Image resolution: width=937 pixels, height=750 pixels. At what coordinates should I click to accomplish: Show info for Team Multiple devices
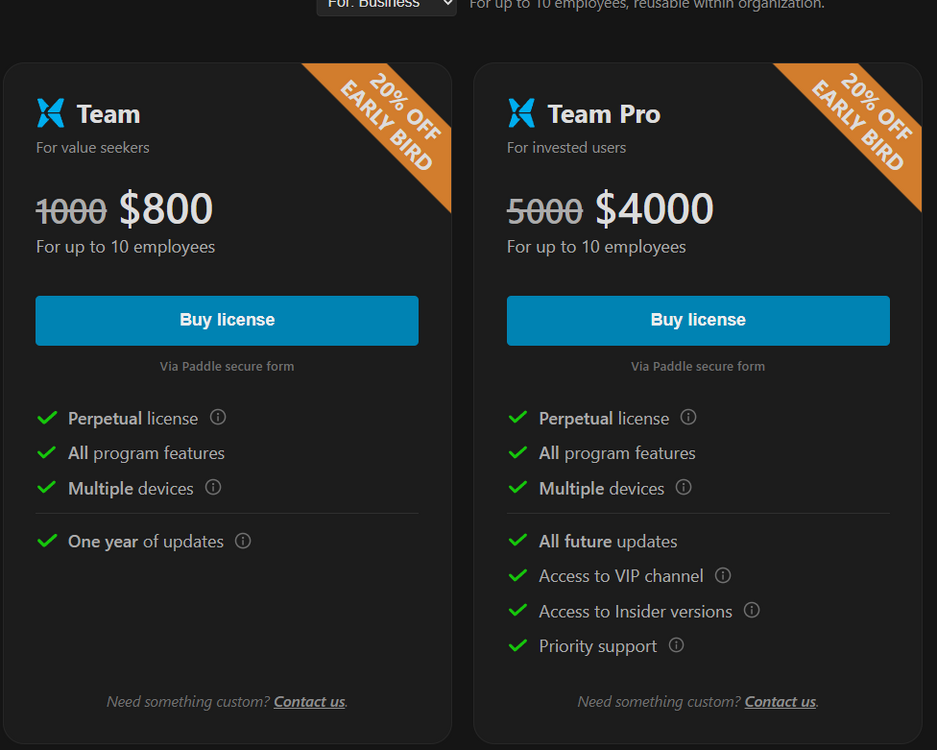pyautogui.click(x=213, y=487)
